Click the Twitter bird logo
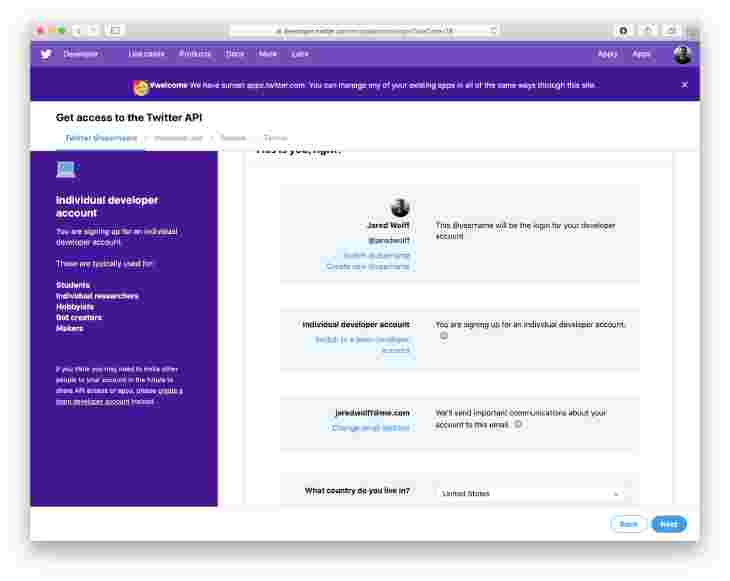This screenshot has height=581, width=730. click(x=46, y=54)
